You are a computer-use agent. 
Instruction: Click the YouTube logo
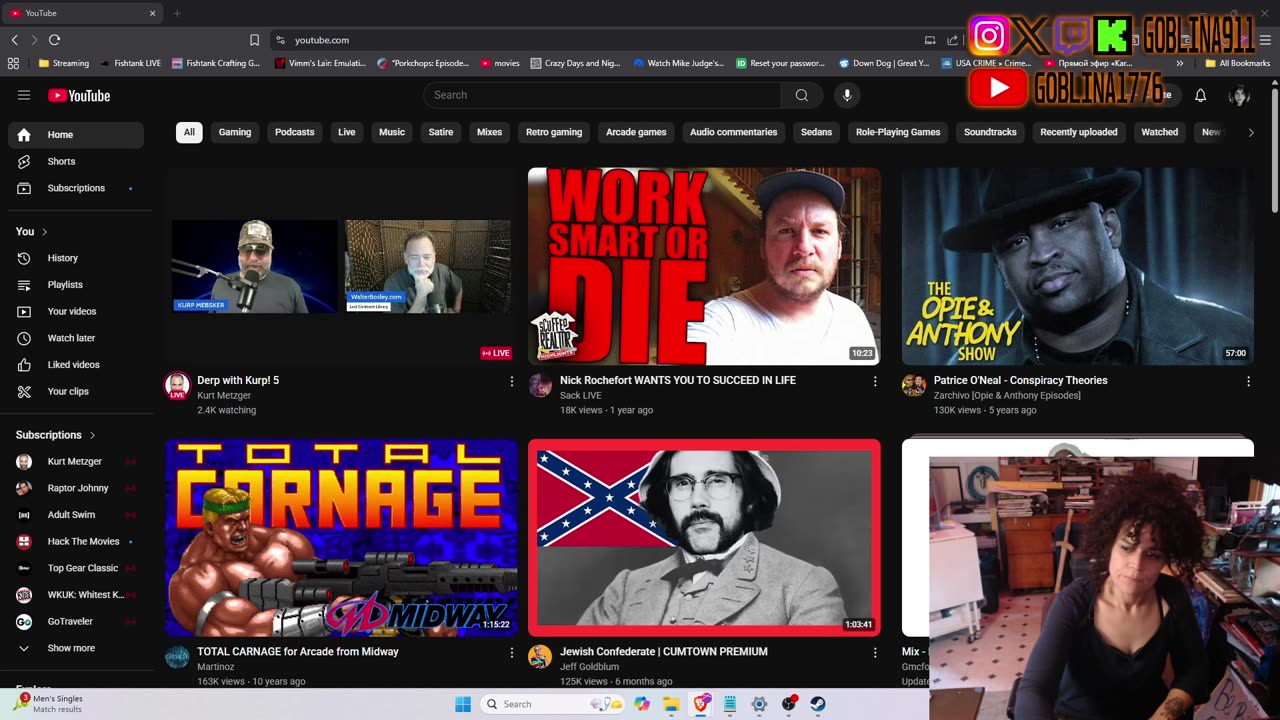pyautogui.click(x=79, y=95)
